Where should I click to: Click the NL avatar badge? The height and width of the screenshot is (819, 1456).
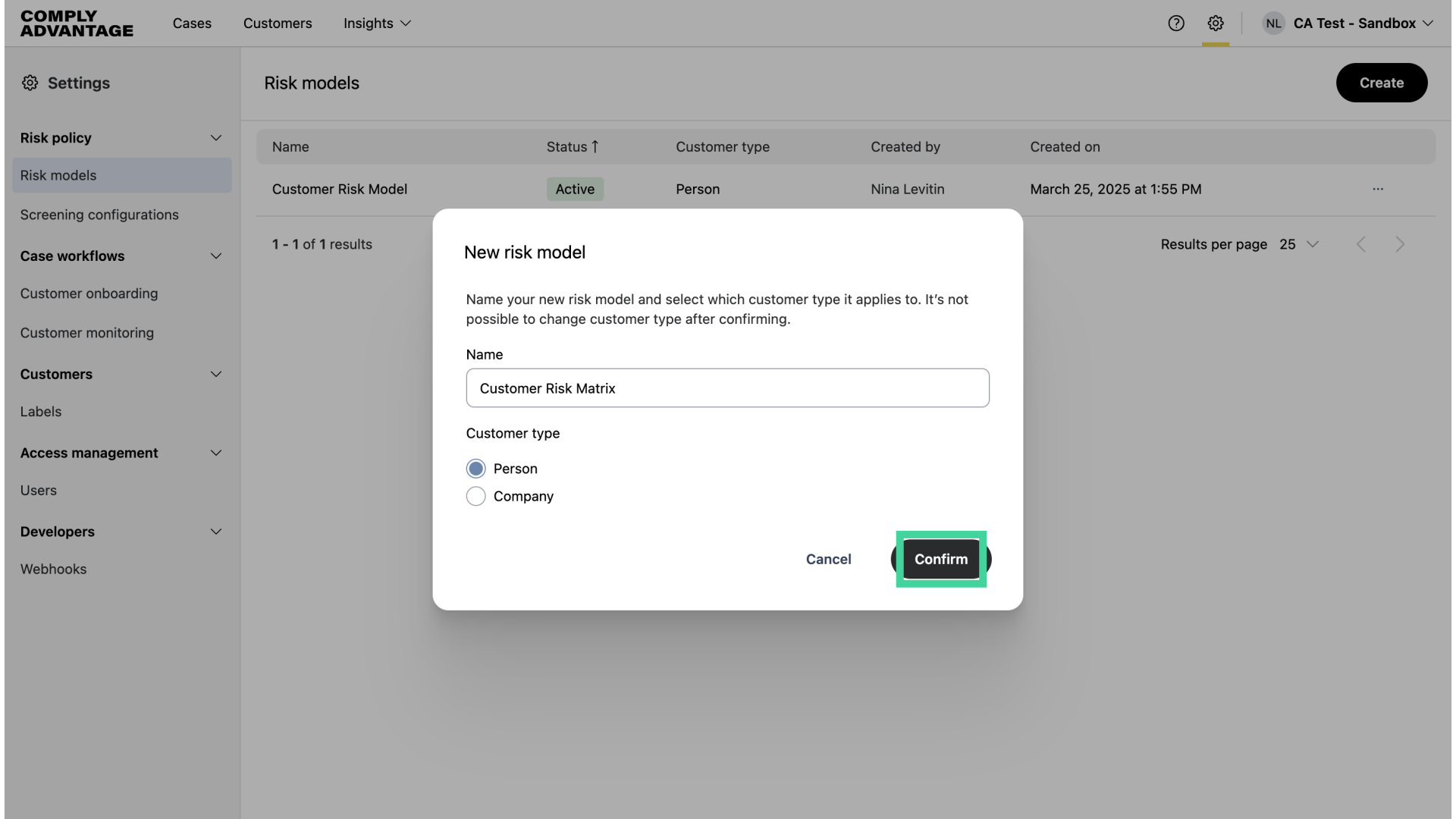[1273, 23]
